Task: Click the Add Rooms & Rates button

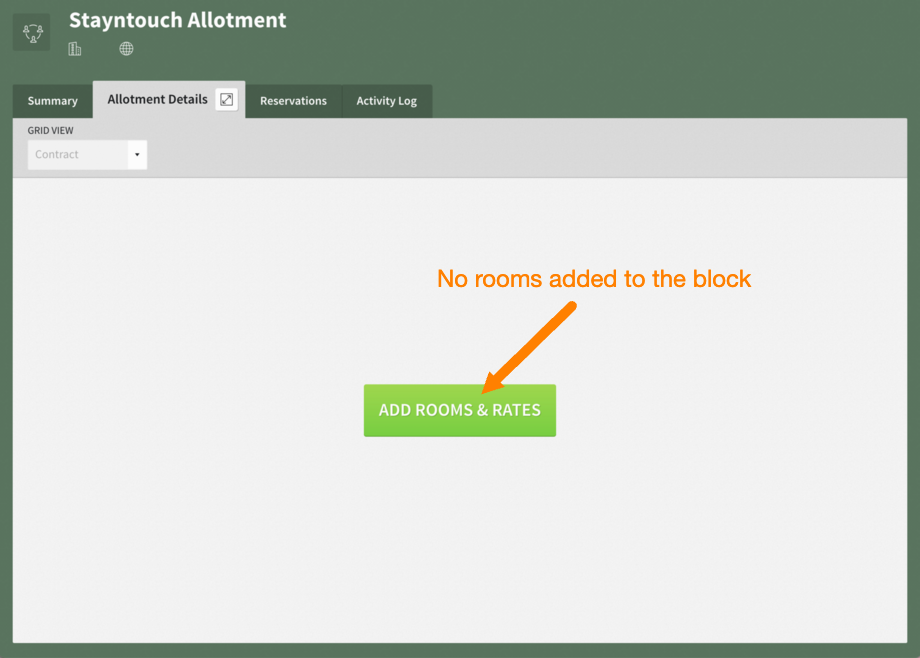Action: (459, 410)
